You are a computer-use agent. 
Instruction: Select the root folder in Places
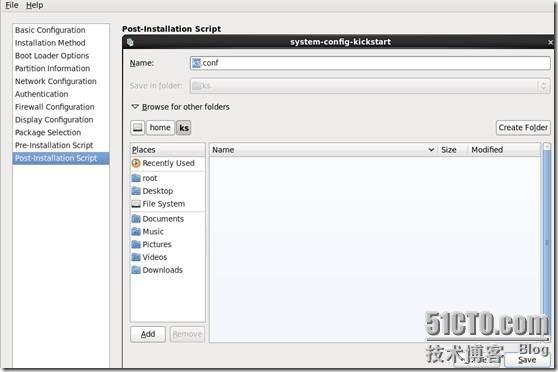(x=168, y=178)
